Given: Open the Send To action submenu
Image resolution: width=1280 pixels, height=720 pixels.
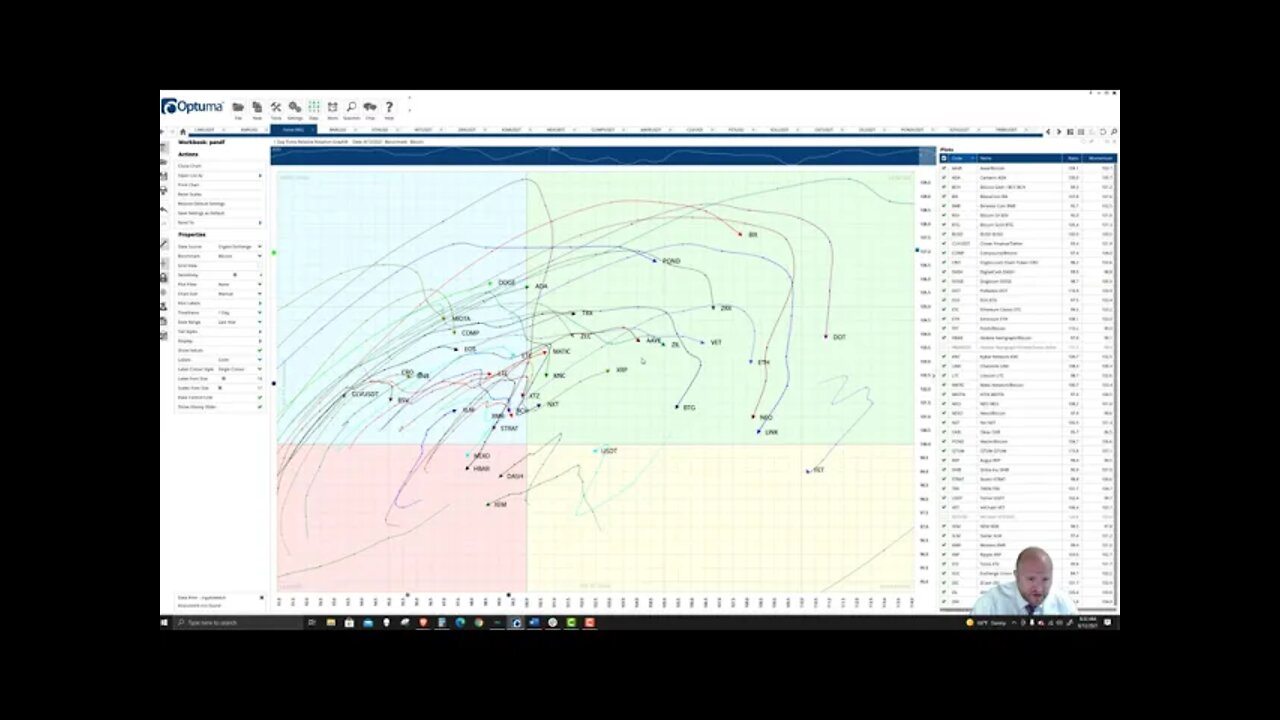Looking at the screenshot, I should click(220, 223).
